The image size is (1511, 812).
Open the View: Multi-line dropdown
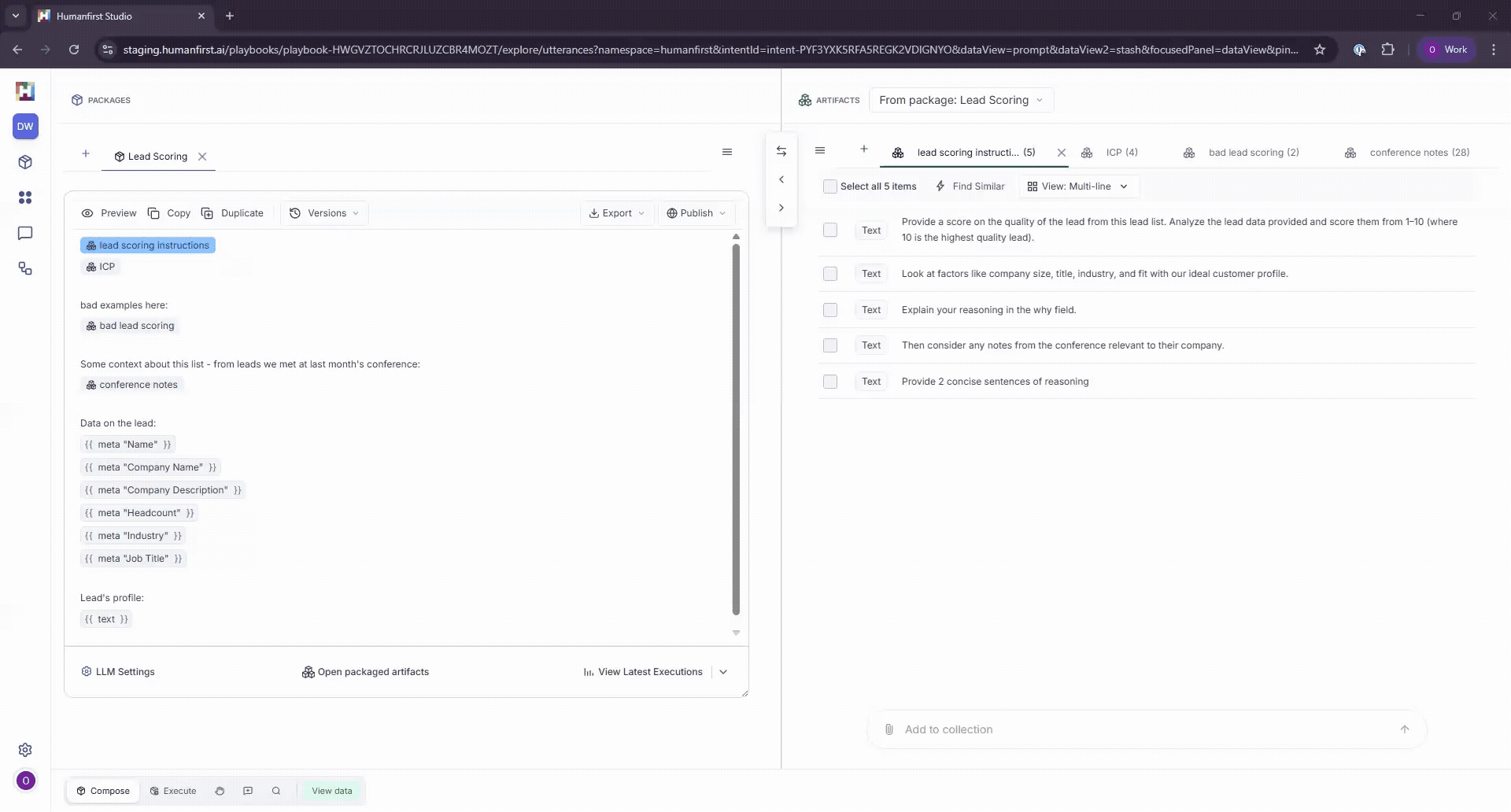[1077, 186]
